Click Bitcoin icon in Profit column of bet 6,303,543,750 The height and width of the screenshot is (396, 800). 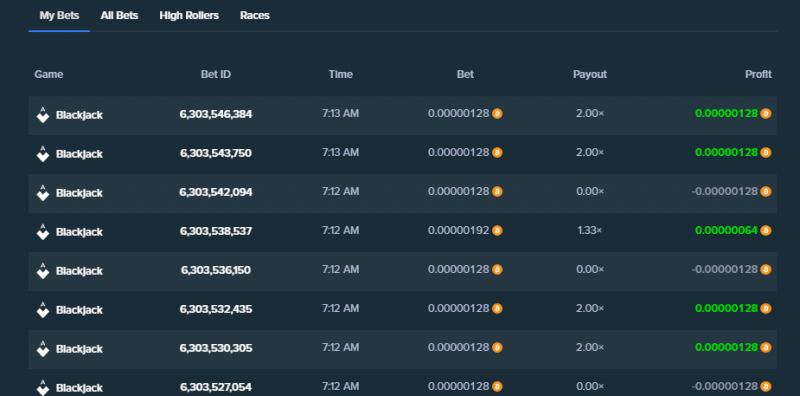click(765, 153)
